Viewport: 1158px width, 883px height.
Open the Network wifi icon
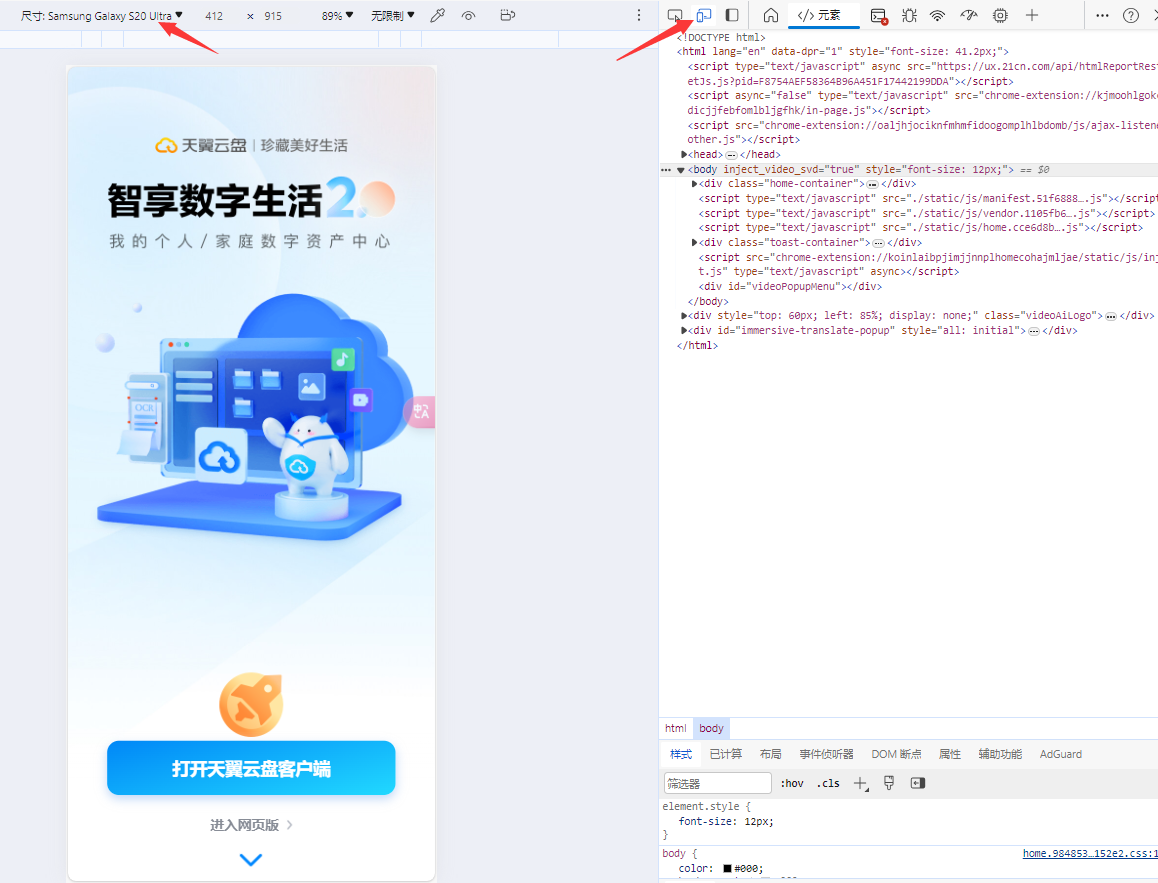pyautogui.click(x=937, y=15)
